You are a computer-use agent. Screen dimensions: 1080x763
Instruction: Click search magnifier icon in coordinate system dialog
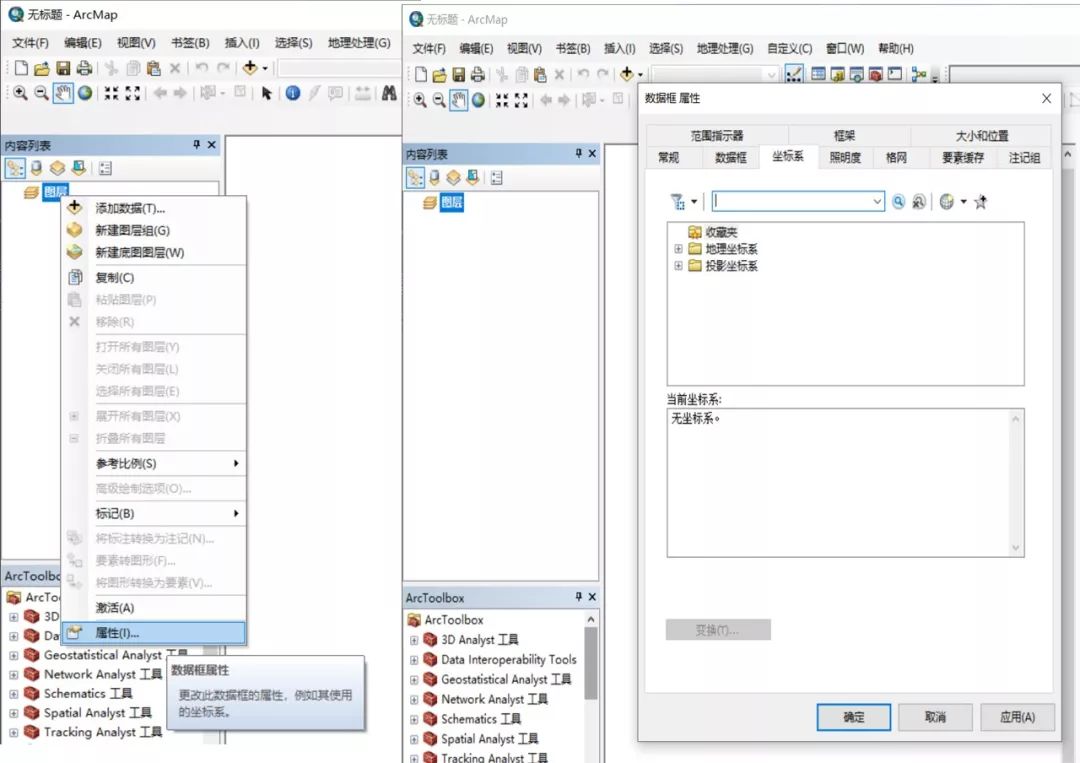898,201
